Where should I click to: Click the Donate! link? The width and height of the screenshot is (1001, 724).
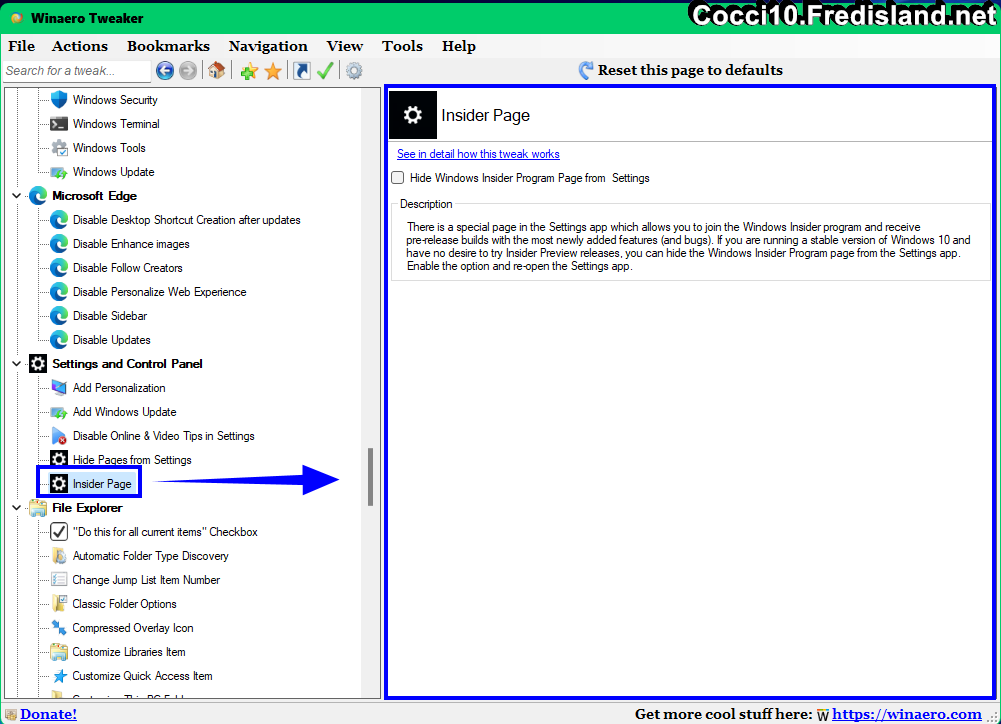click(x=49, y=714)
